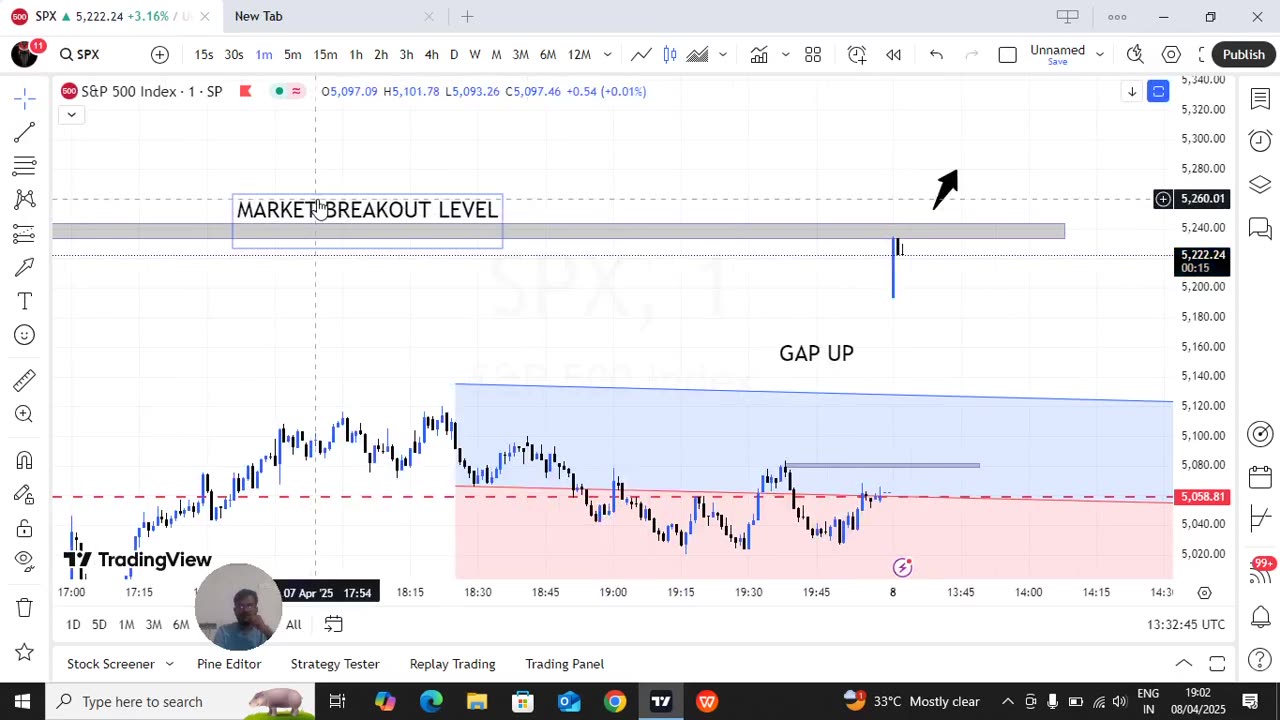Select the 1h timeframe
Screen dimensions: 1280x720
coord(356,55)
